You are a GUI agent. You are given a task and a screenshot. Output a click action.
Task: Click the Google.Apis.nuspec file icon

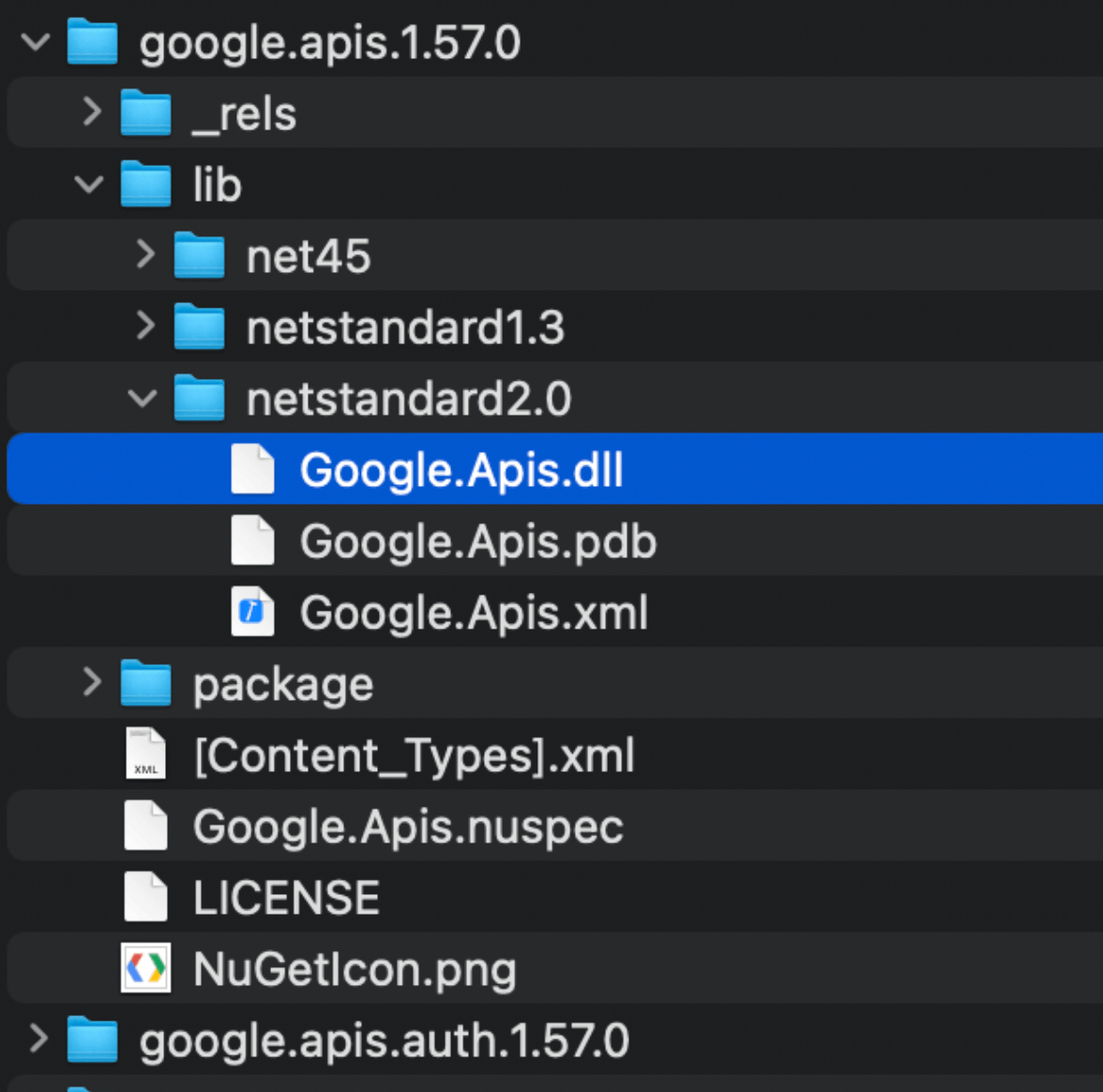click(145, 826)
